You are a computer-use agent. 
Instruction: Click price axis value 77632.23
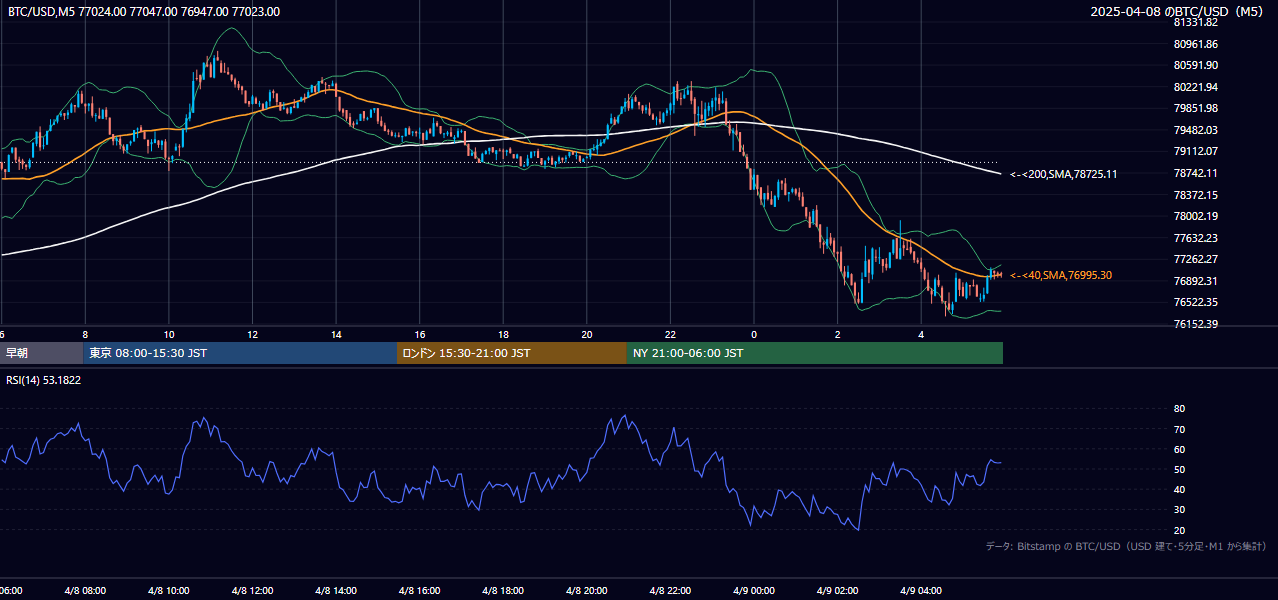tap(1195, 238)
